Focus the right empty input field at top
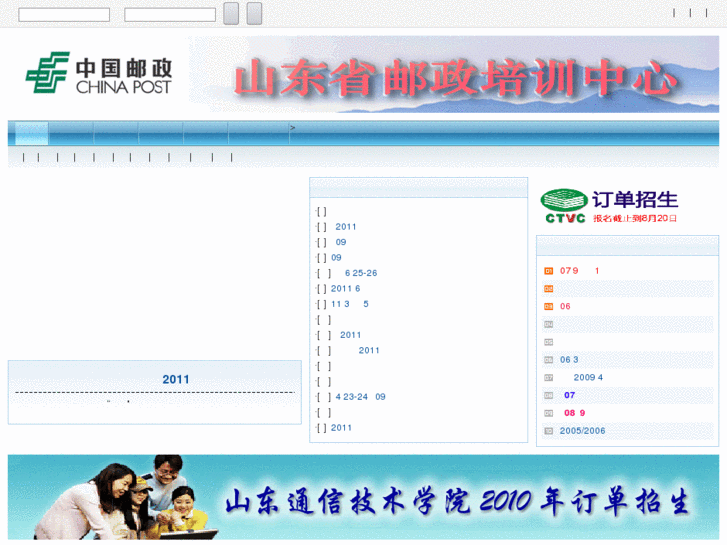This screenshot has height=545, width=727. point(170,14)
